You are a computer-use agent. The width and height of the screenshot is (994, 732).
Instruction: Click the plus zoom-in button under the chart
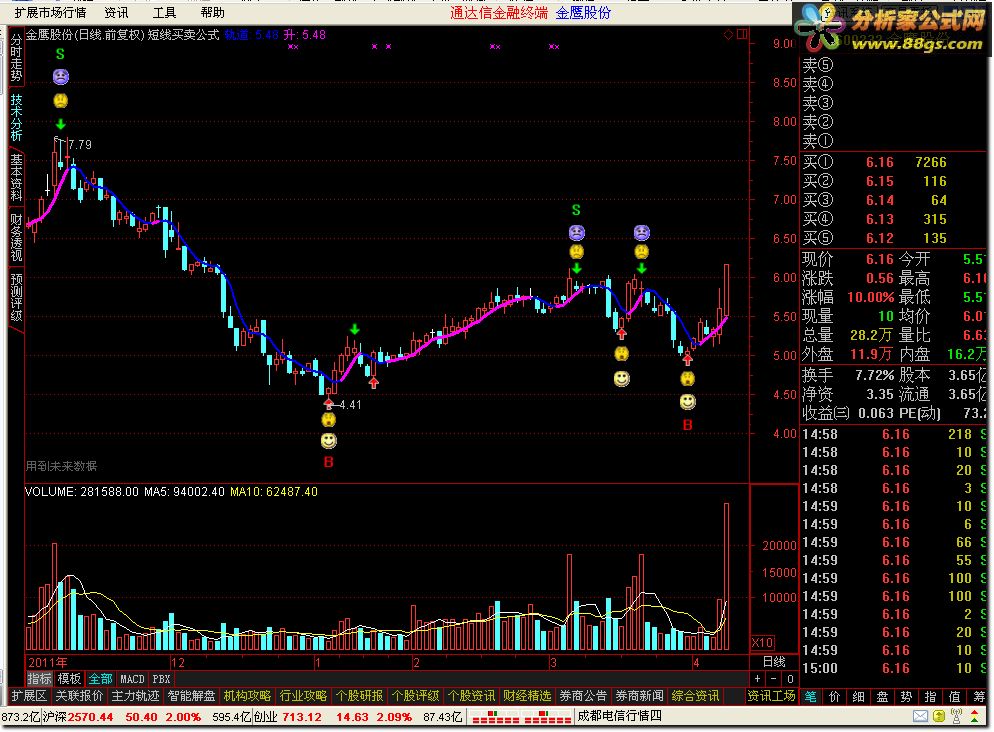click(x=758, y=679)
